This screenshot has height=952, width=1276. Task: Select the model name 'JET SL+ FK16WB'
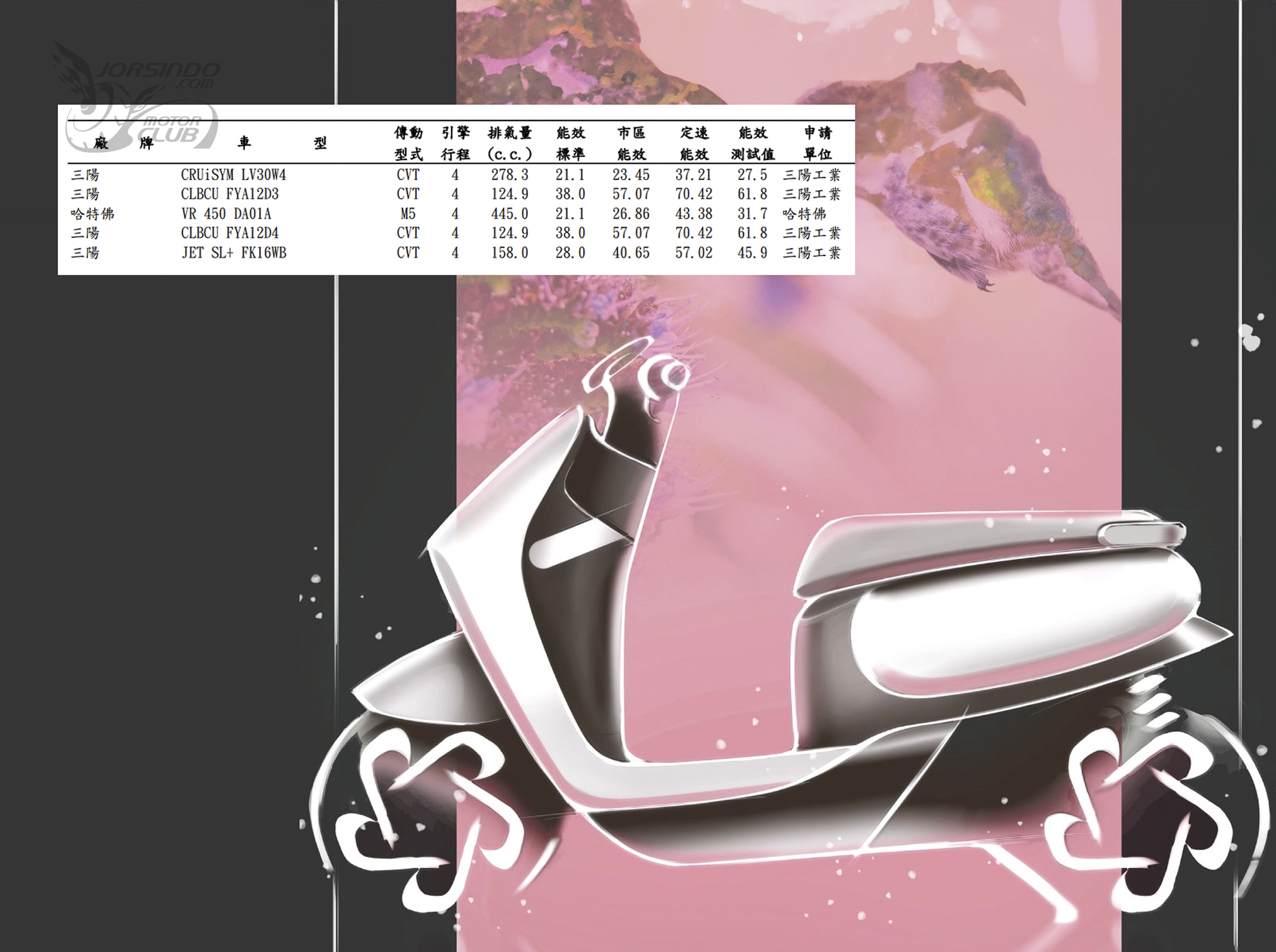coord(234,253)
